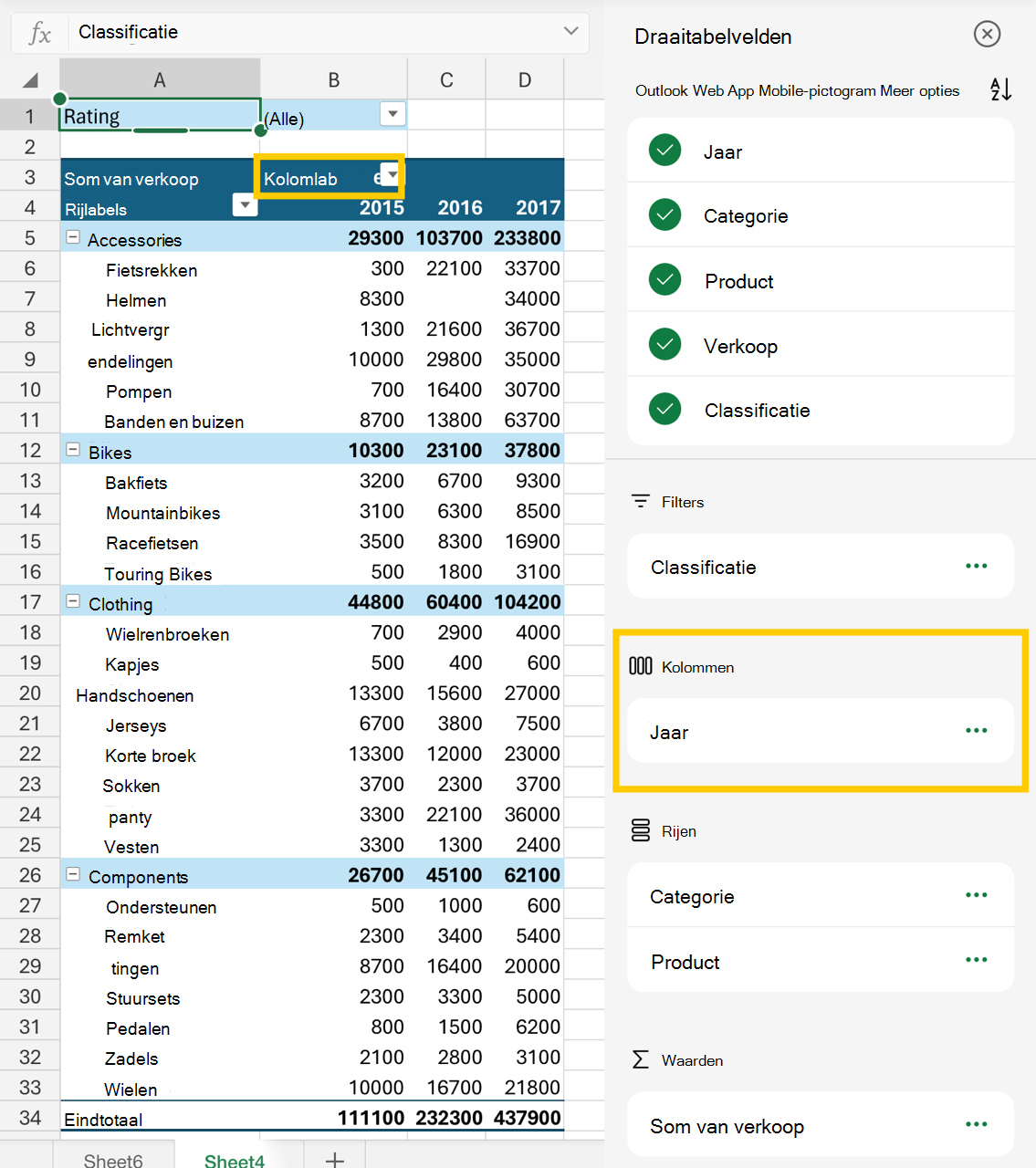The height and width of the screenshot is (1168, 1036).
Task: Open the Rating (Alle) filter dropdown
Action: (392, 114)
